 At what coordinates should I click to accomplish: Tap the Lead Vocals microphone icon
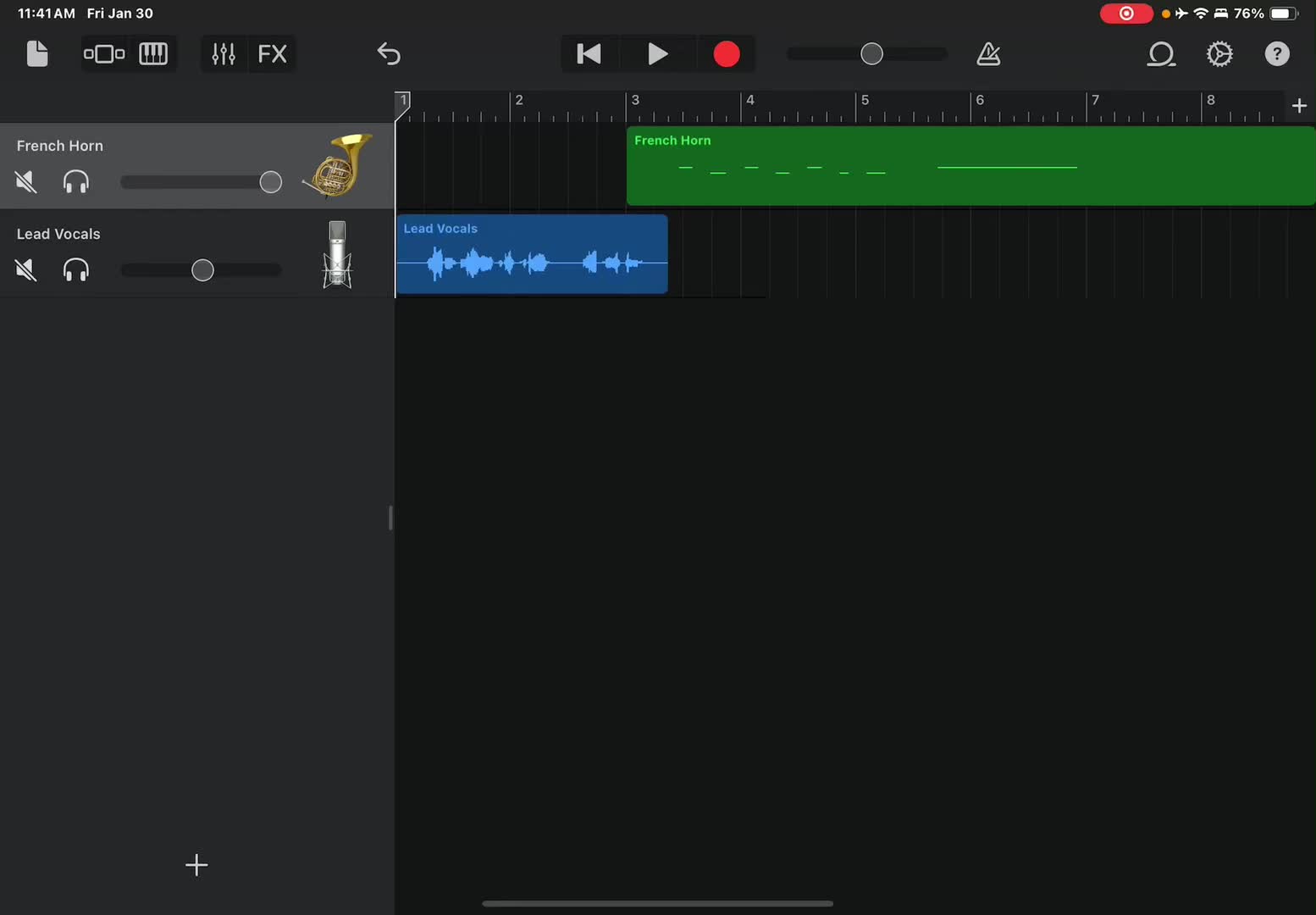(337, 254)
